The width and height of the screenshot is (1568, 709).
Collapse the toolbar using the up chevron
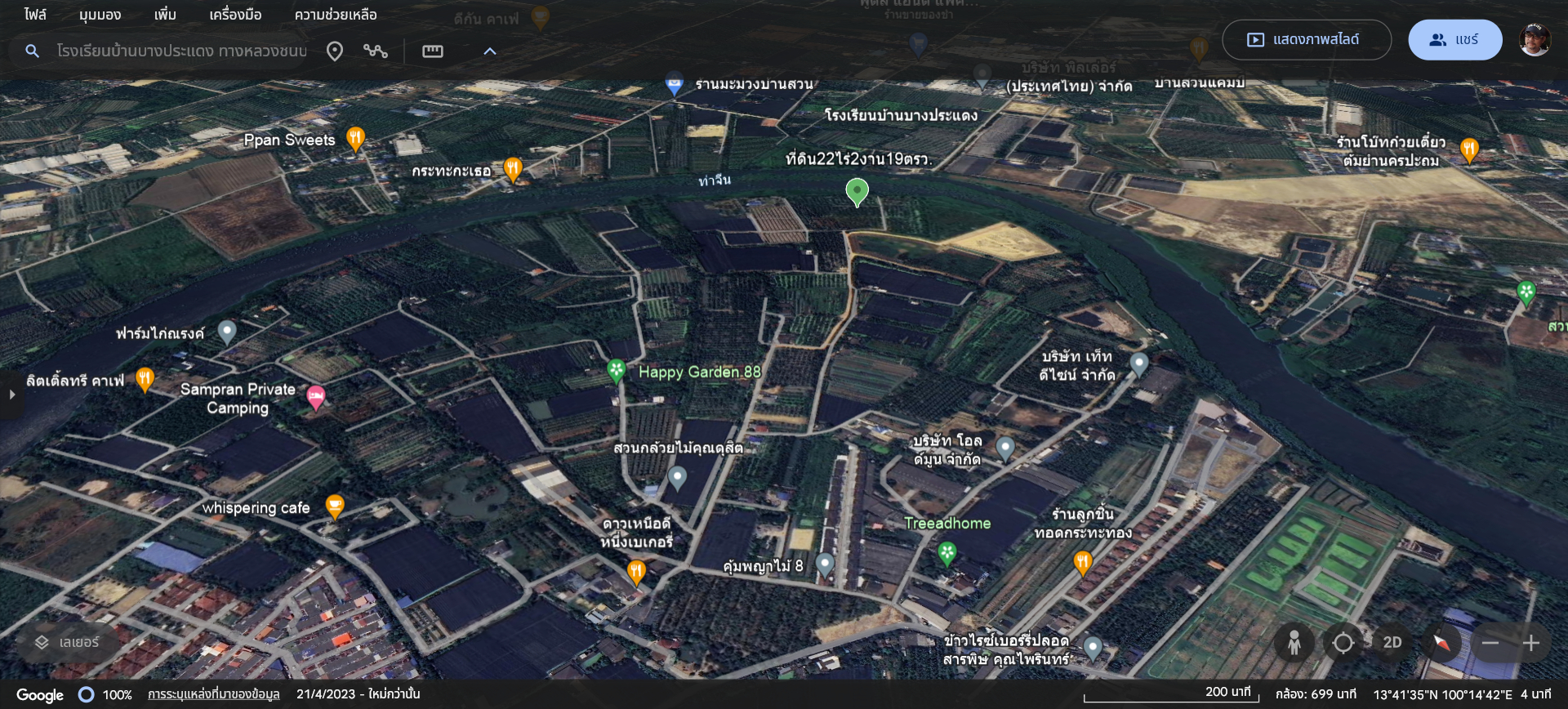(490, 51)
